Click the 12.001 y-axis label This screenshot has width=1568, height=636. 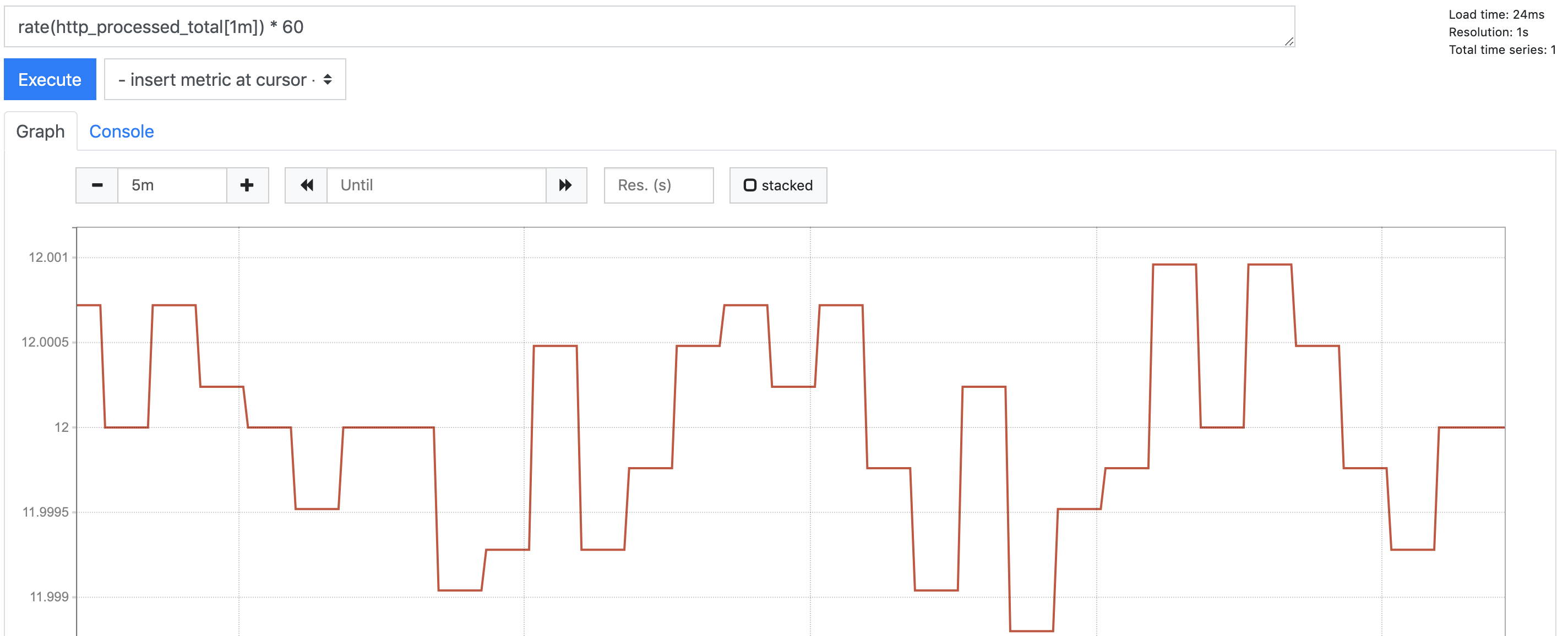[48, 257]
